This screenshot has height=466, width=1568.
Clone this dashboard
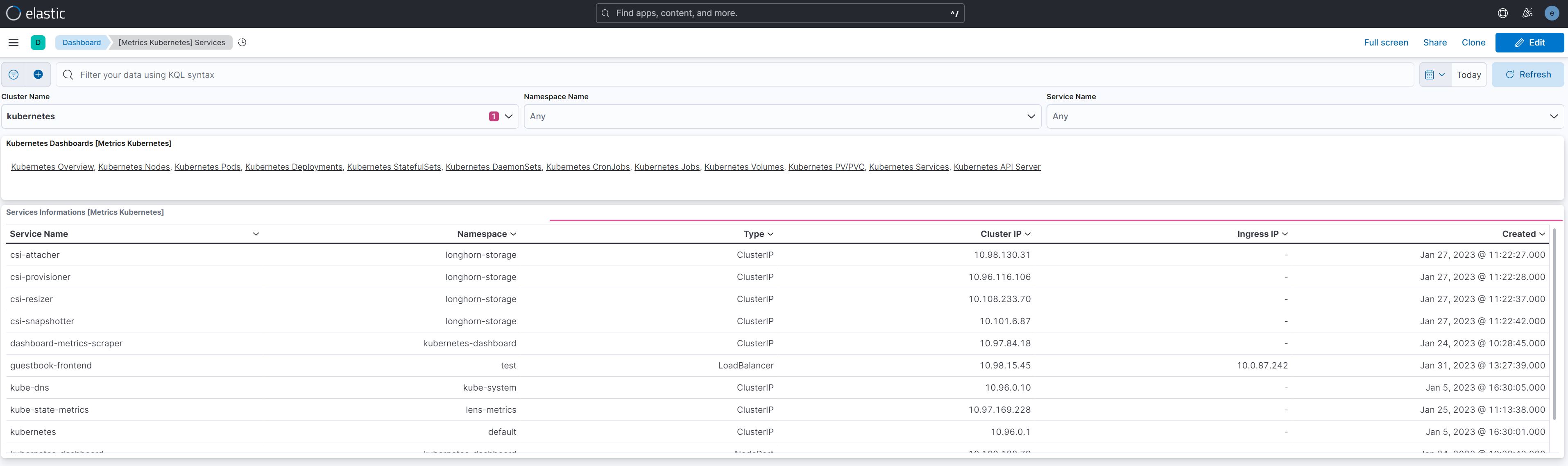click(1473, 43)
